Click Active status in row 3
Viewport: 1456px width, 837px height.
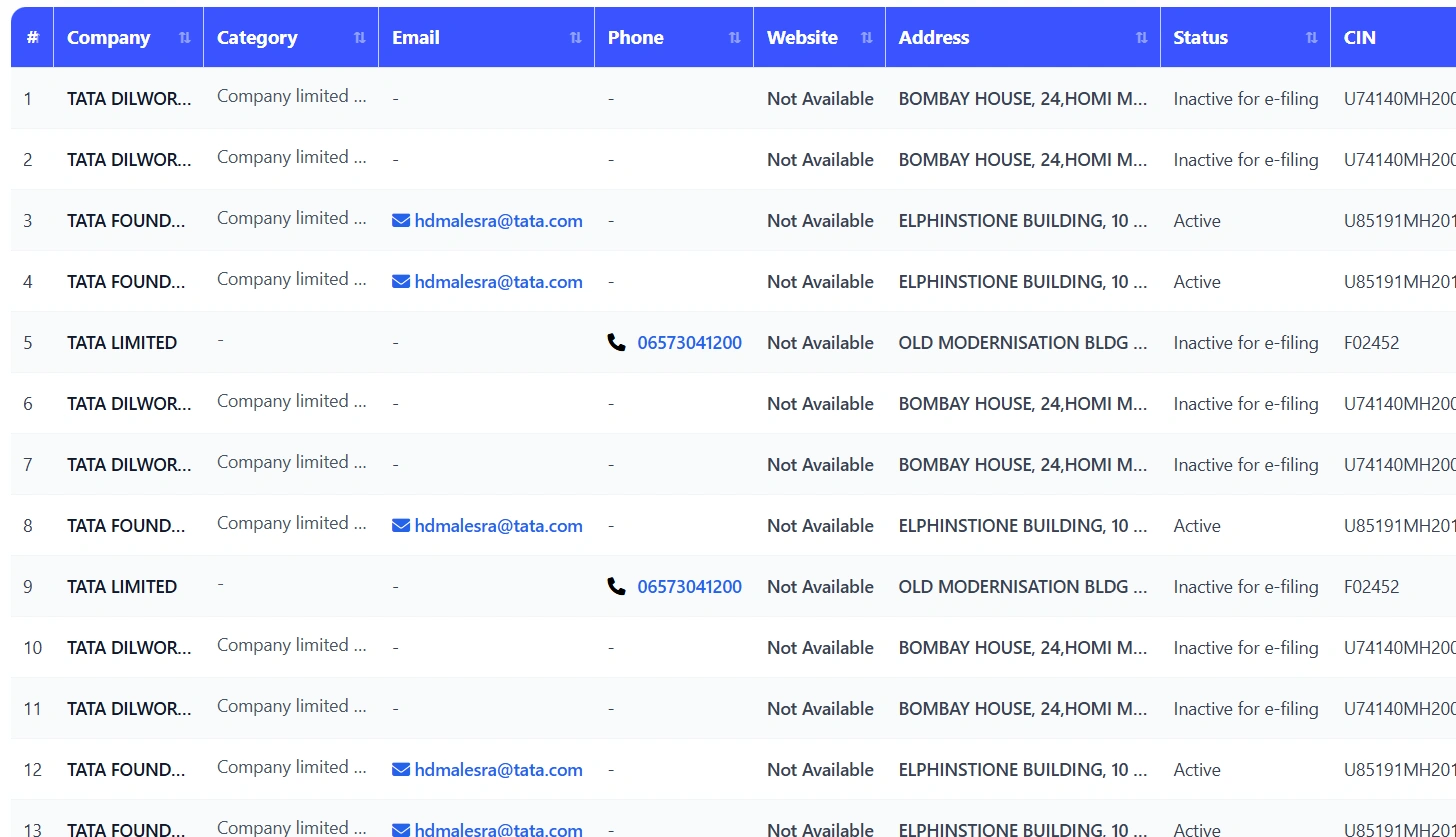point(1197,221)
